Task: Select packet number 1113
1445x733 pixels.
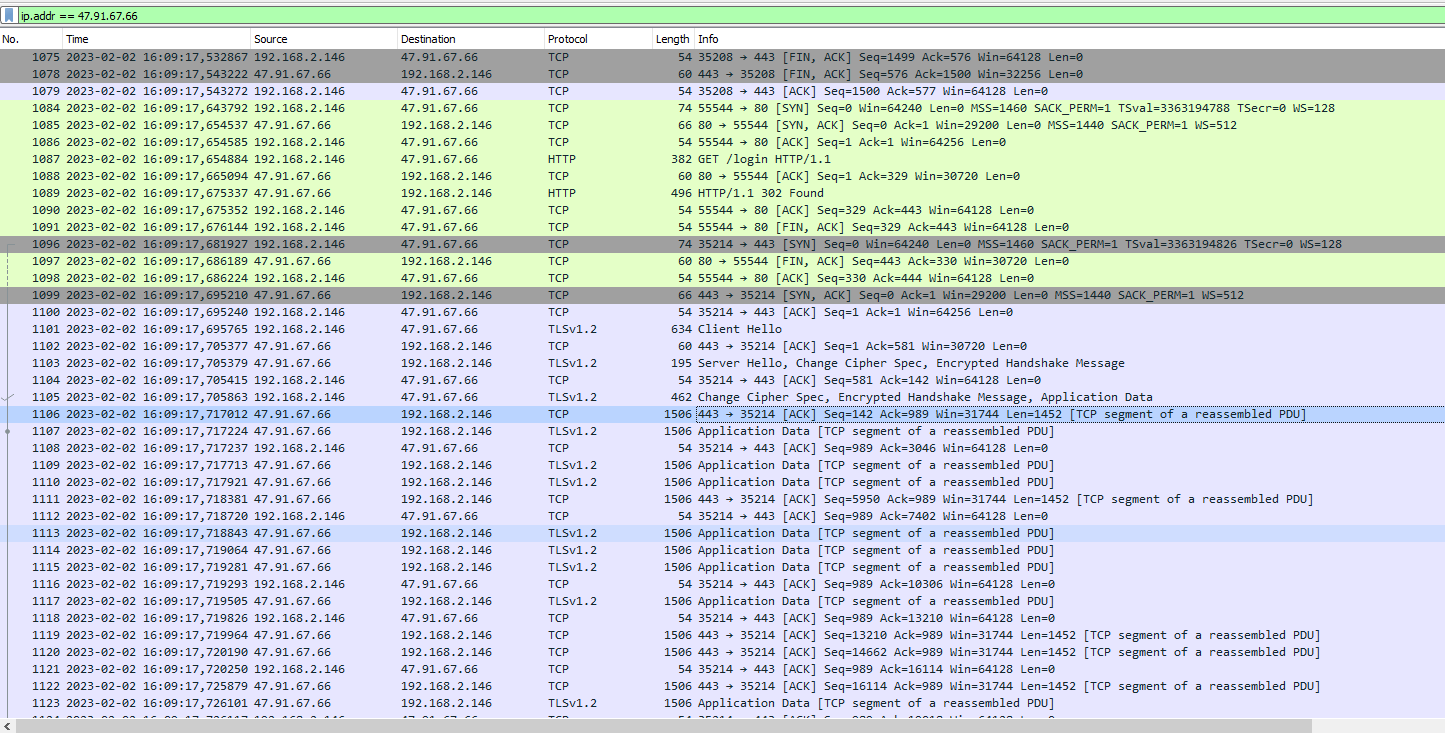Action: (722, 533)
